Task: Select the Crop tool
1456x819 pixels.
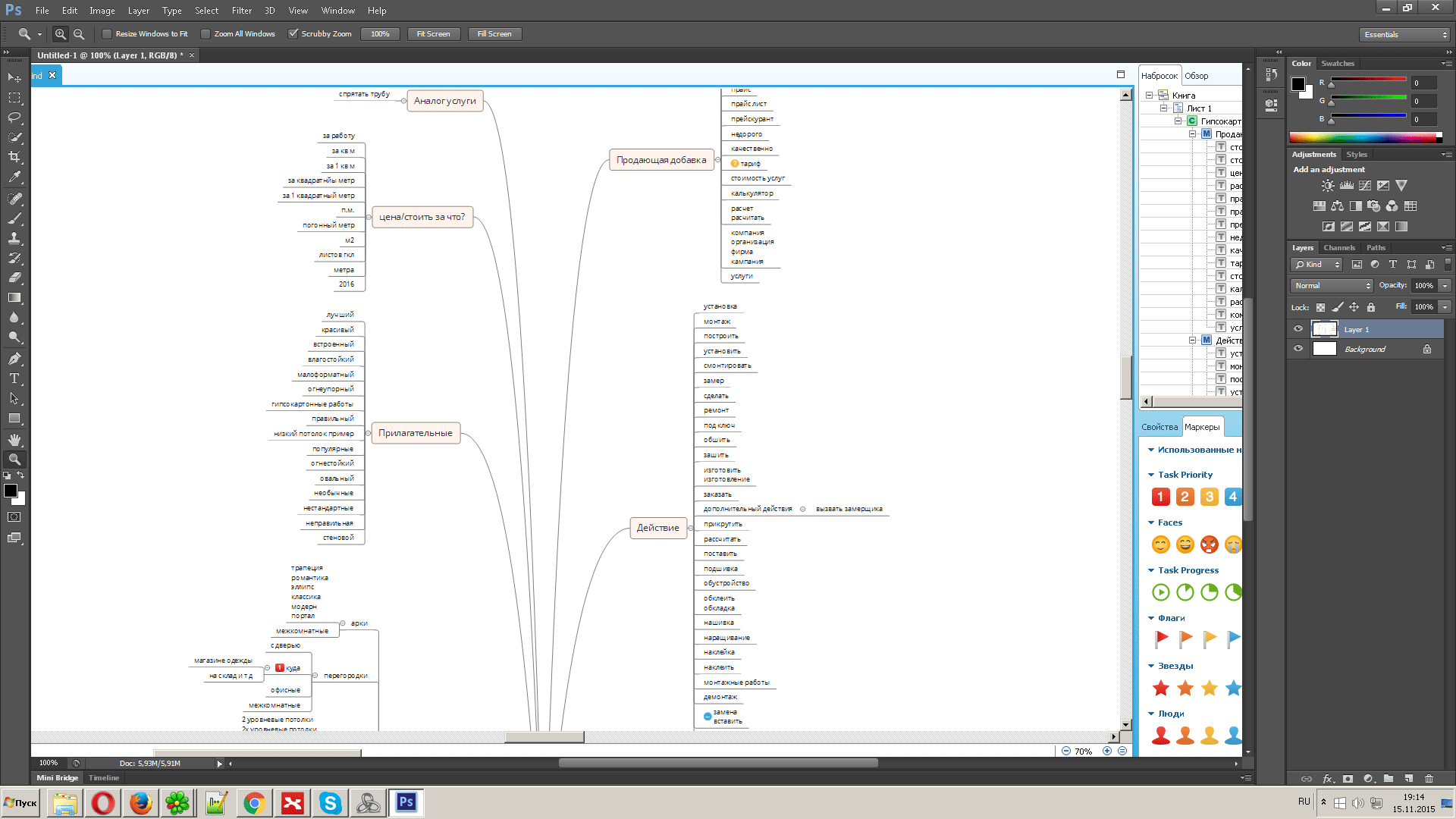Action: coord(14,157)
